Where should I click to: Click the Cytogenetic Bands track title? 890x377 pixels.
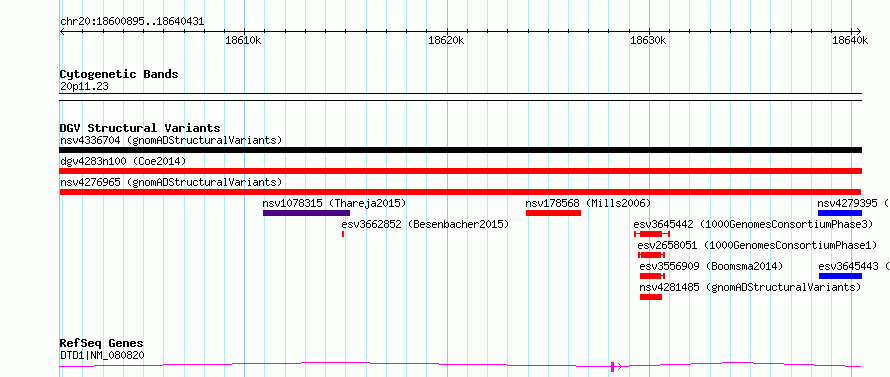119,74
